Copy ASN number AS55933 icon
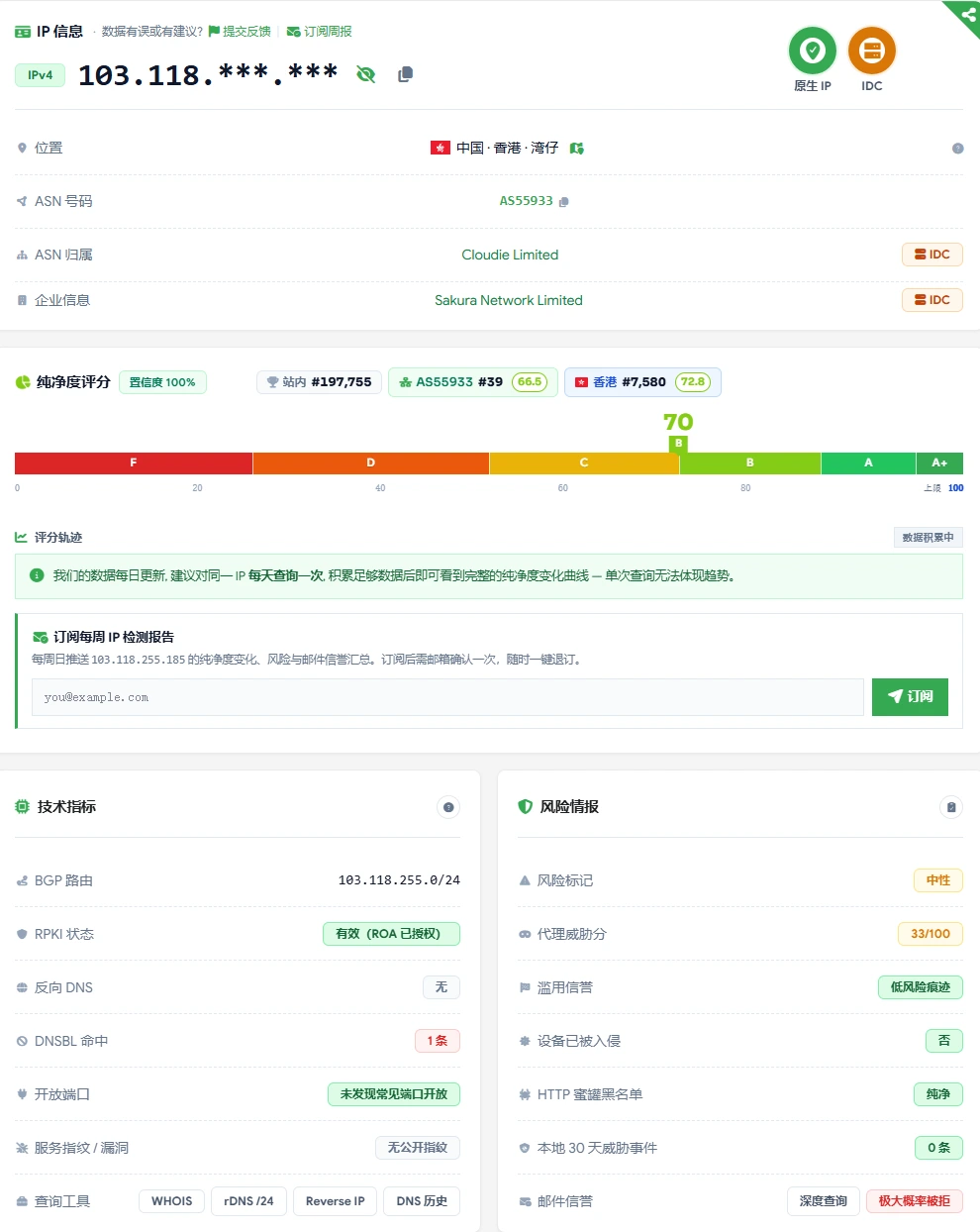Screen dimensions: 980x1232 [x=564, y=202]
